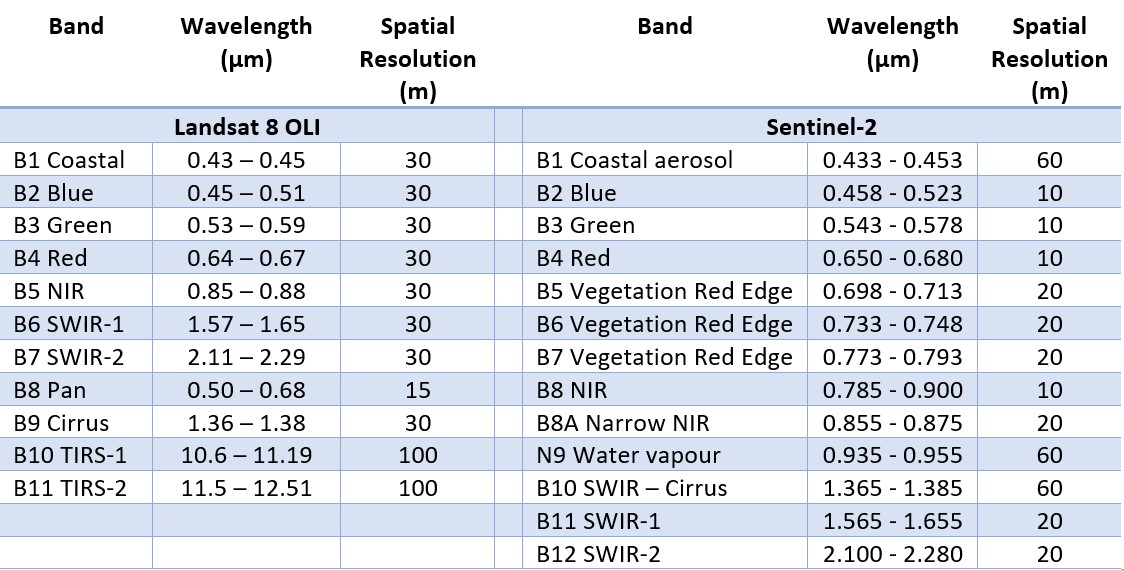This screenshot has width=1124, height=570.
Task: Select the 1.565 - 1.655 wavelength cell
Action: point(892,521)
